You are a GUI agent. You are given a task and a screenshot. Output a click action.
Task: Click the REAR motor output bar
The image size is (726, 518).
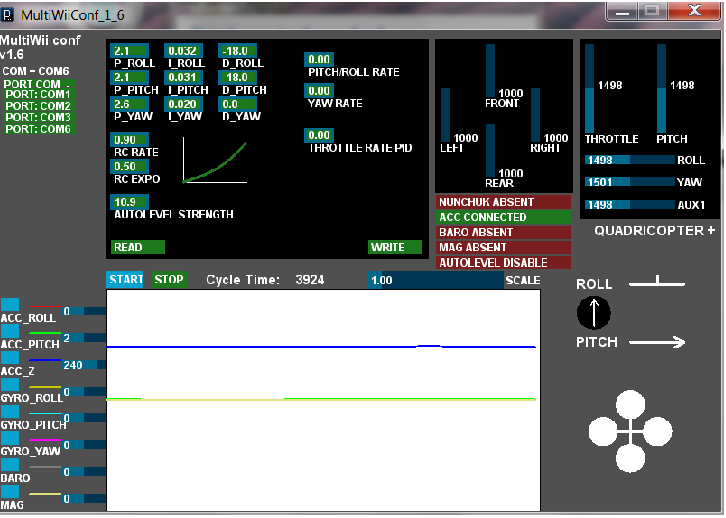click(490, 151)
